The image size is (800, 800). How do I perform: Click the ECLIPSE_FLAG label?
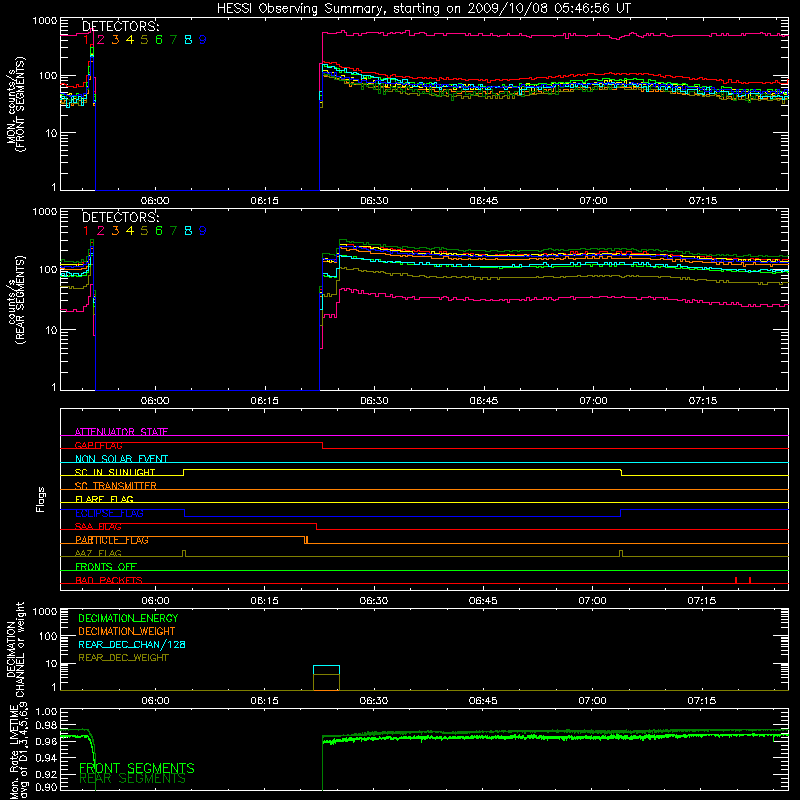[x=109, y=513]
